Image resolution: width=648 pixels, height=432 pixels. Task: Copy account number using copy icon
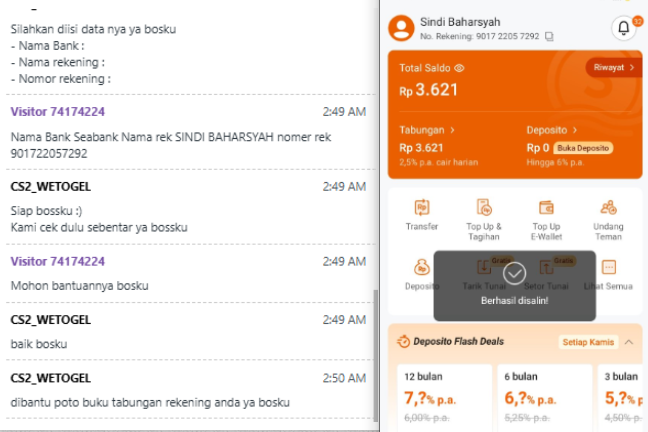549,37
